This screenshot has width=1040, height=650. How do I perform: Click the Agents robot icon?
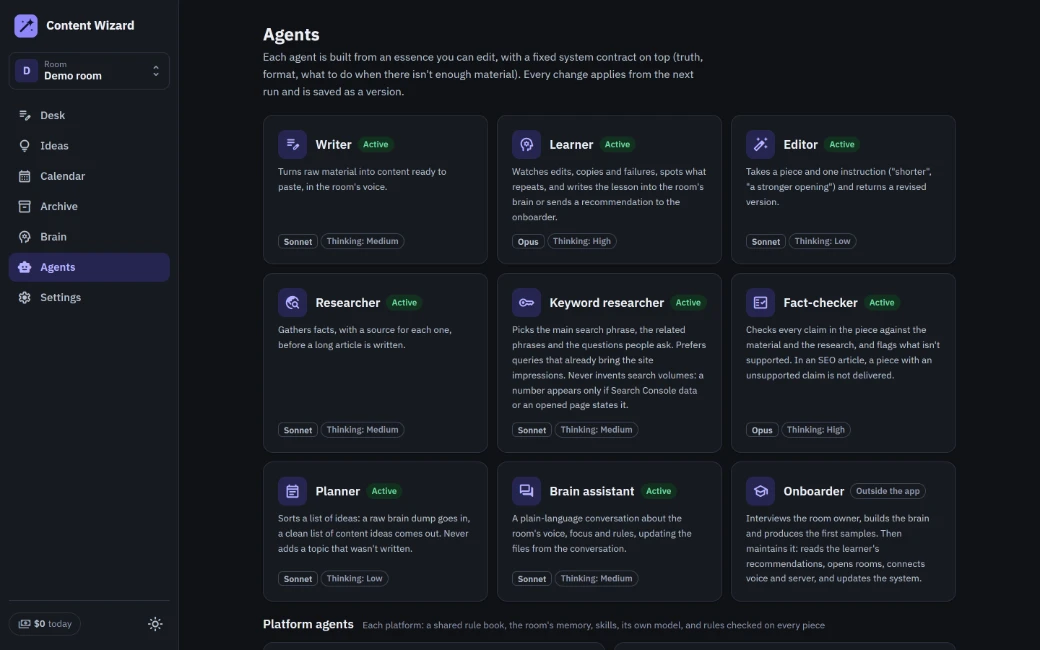point(25,267)
